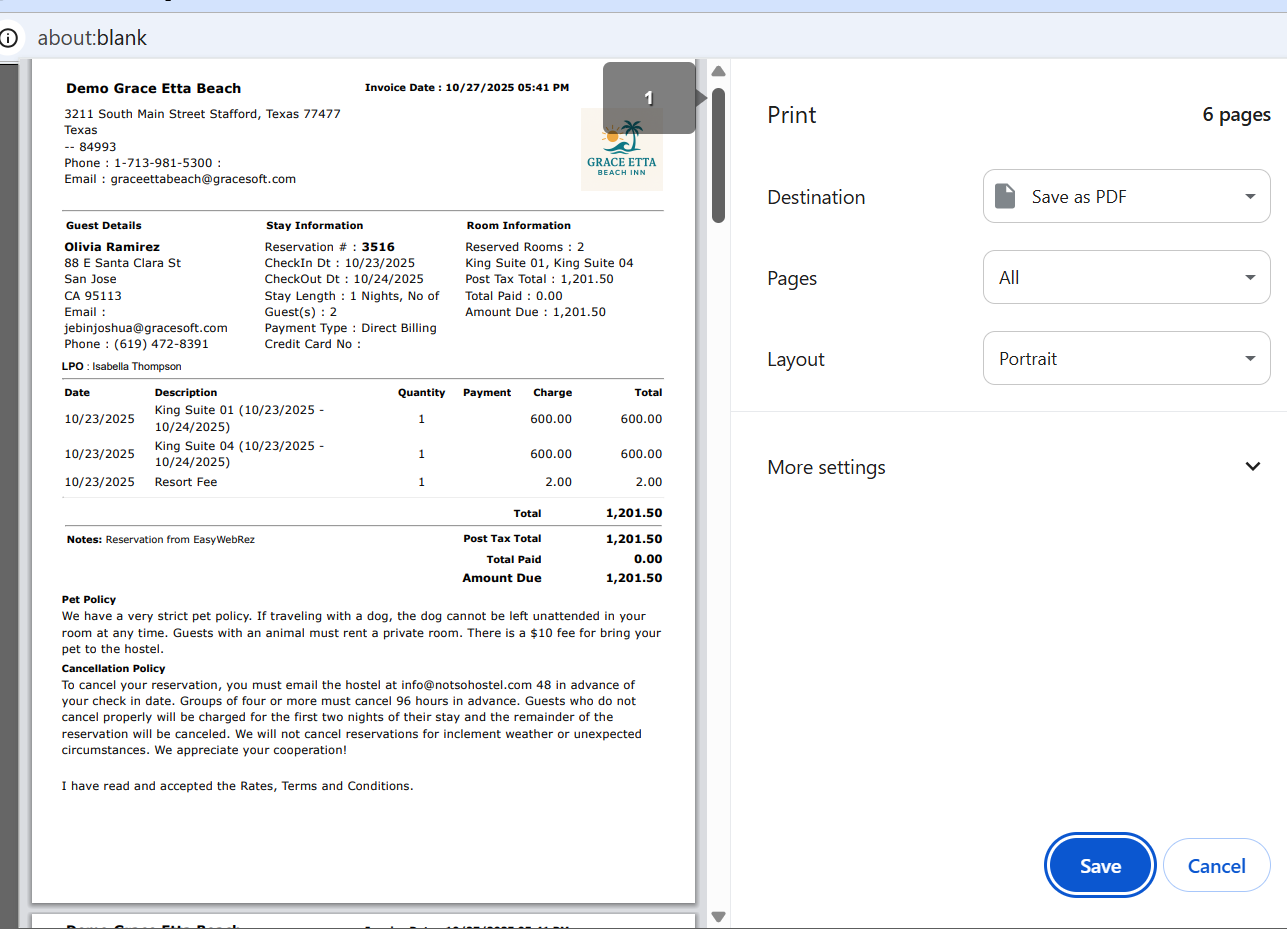
Task: Click the "Amount Due : 1,201.50" room info line
Action: [535, 312]
